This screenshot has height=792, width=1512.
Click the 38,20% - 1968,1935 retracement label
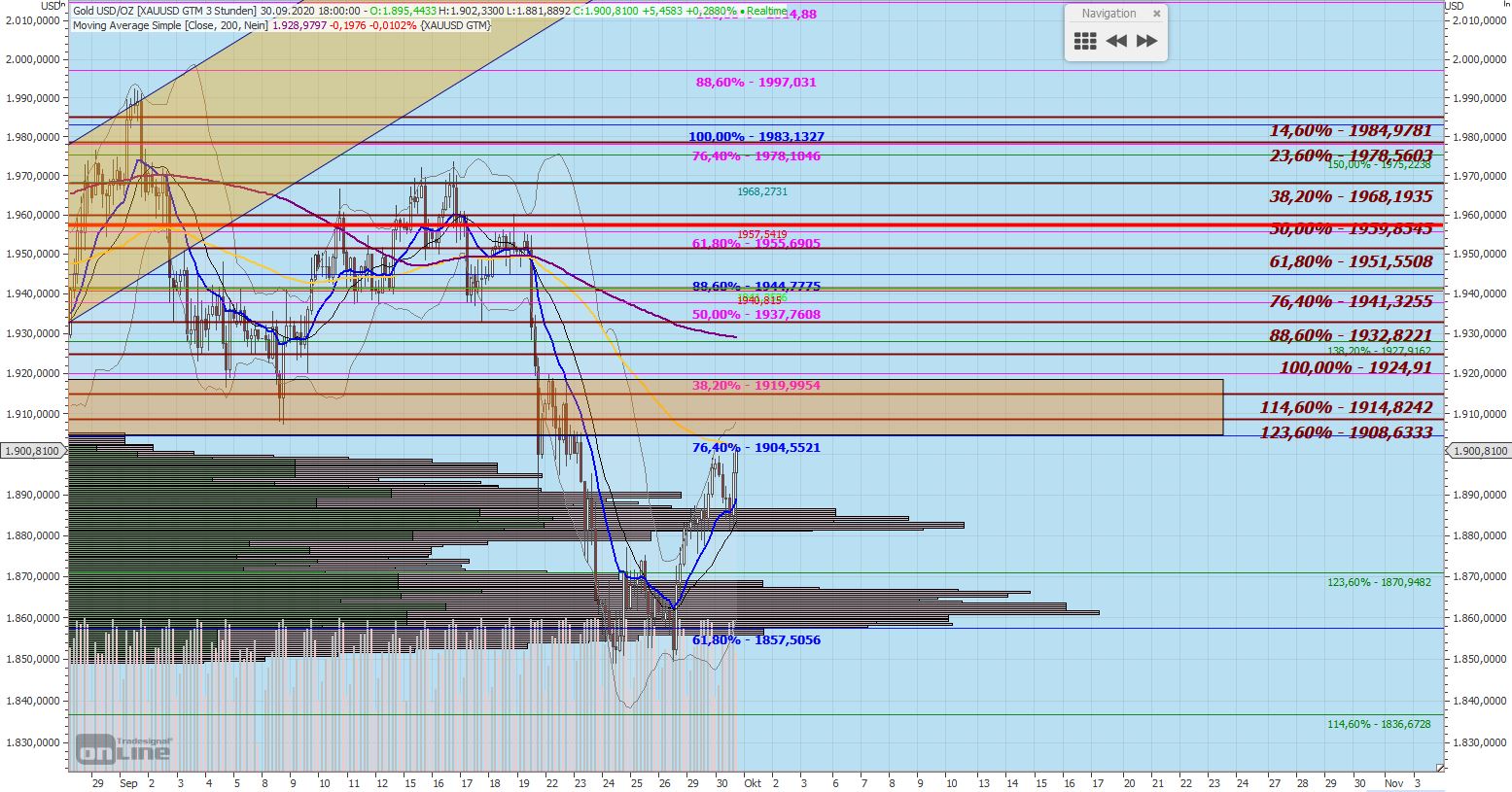(x=1352, y=196)
